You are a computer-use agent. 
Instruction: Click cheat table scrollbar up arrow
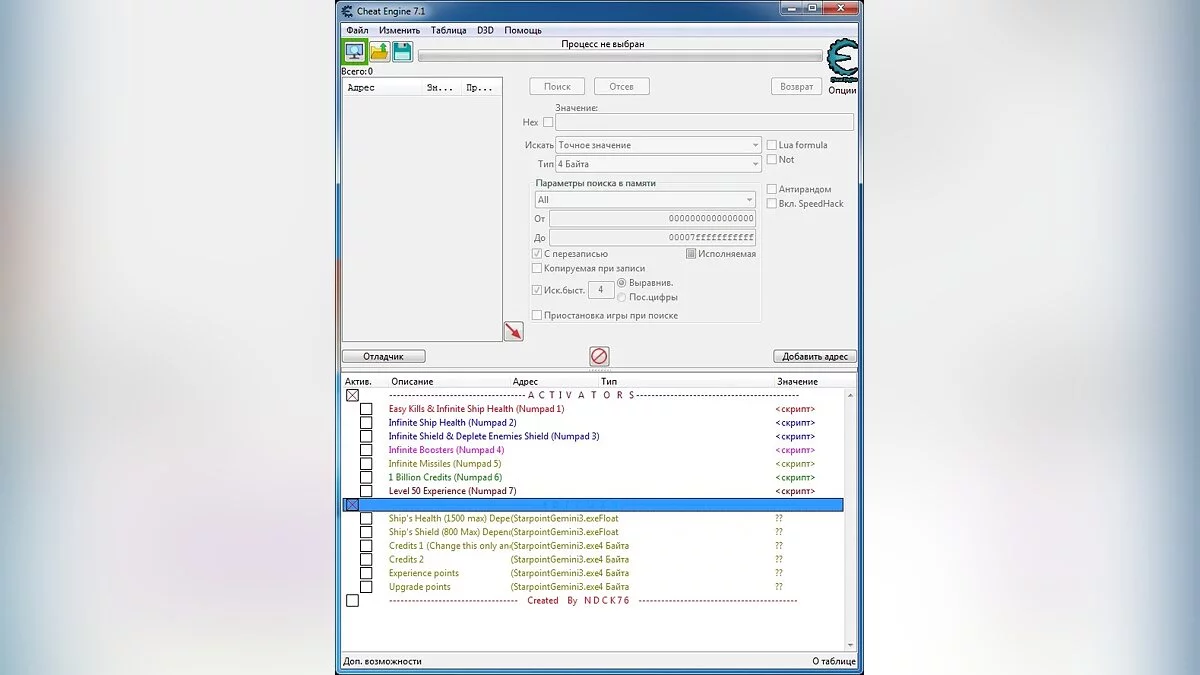[x=851, y=395]
